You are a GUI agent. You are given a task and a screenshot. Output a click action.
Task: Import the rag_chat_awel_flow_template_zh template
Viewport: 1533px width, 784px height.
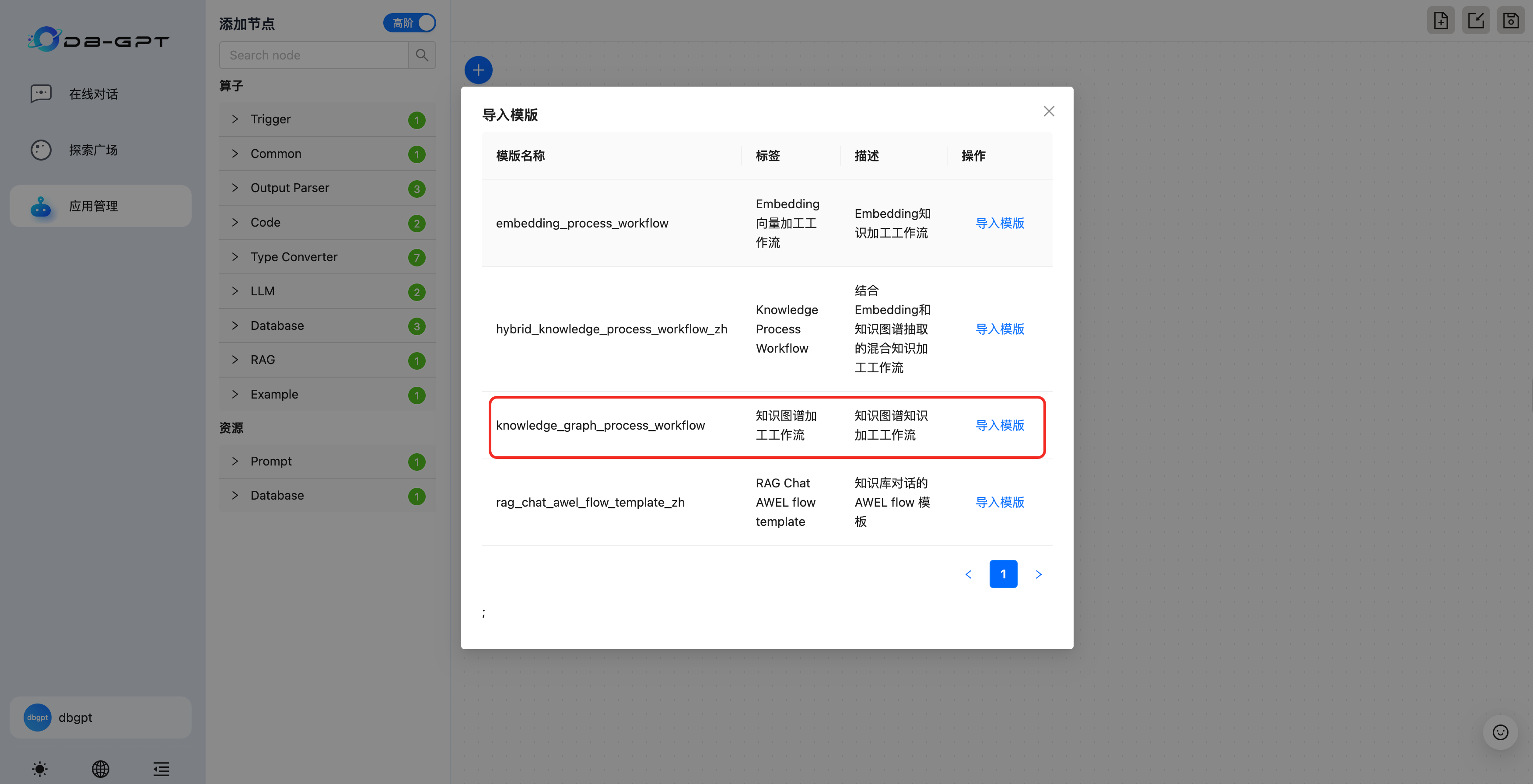(x=1000, y=502)
